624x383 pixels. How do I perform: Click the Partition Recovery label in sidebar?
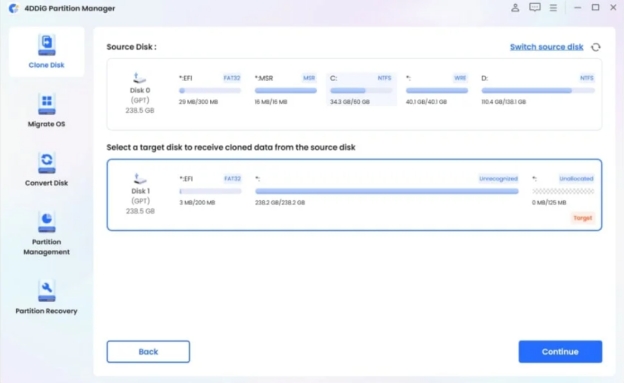coord(46,311)
